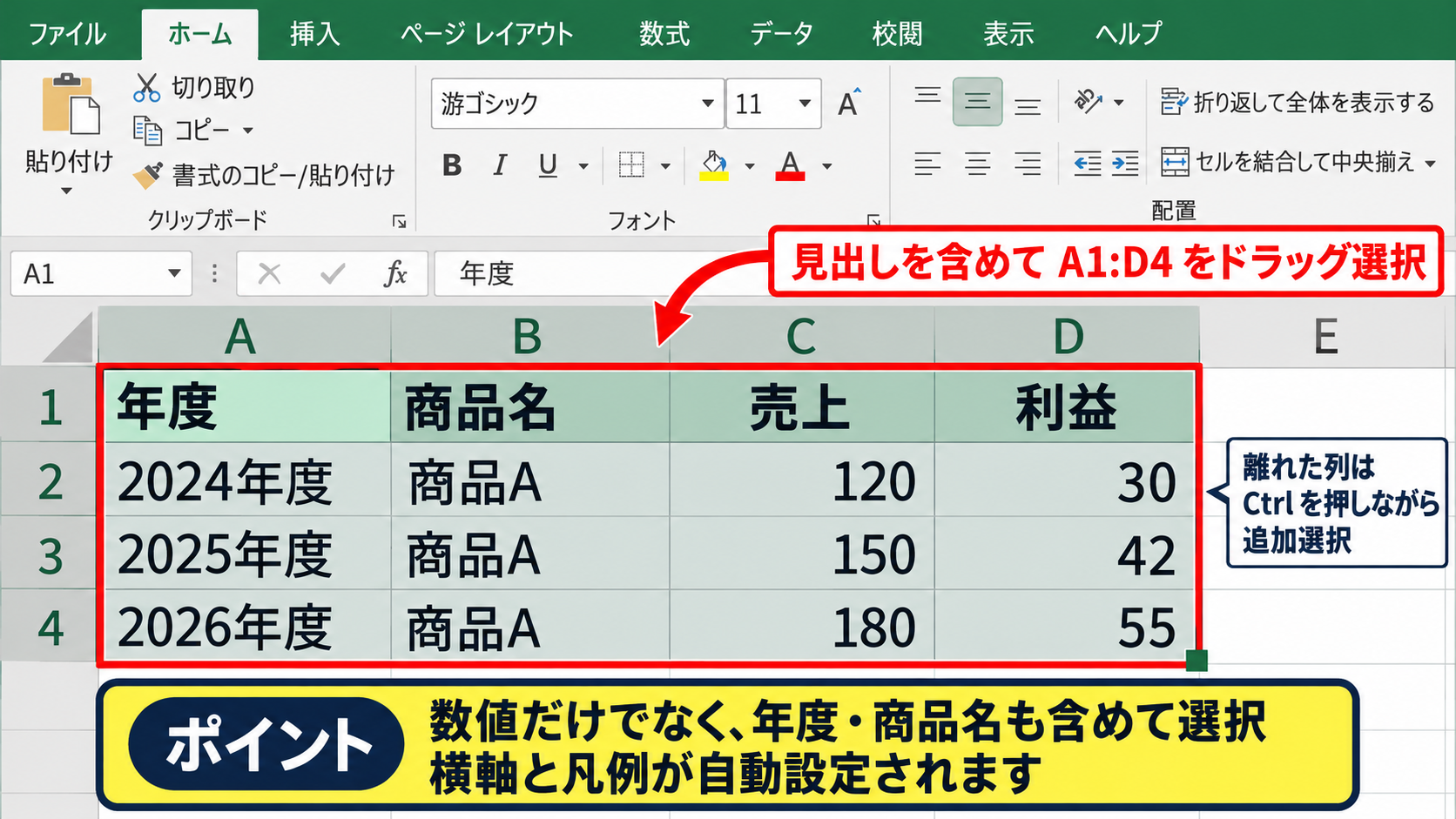Confirm the entry with the checkmark
1456x819 pixels.
pyautogui.click(x=333, y=274)
